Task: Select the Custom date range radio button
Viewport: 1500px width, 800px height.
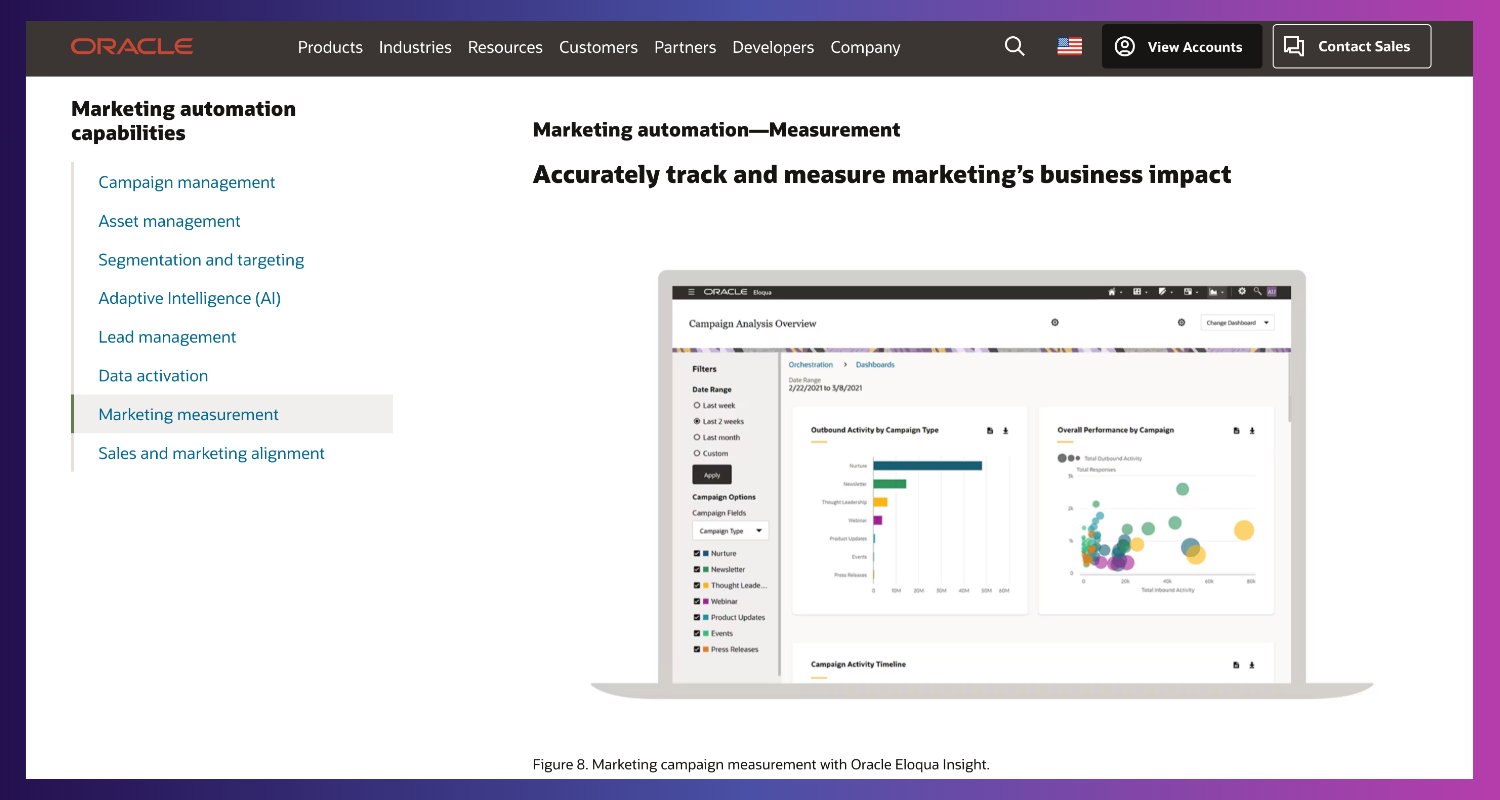Action: click(697, 453)
